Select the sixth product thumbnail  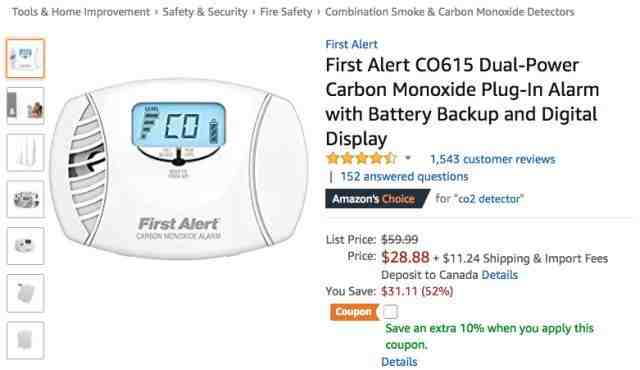click(25, 293)
